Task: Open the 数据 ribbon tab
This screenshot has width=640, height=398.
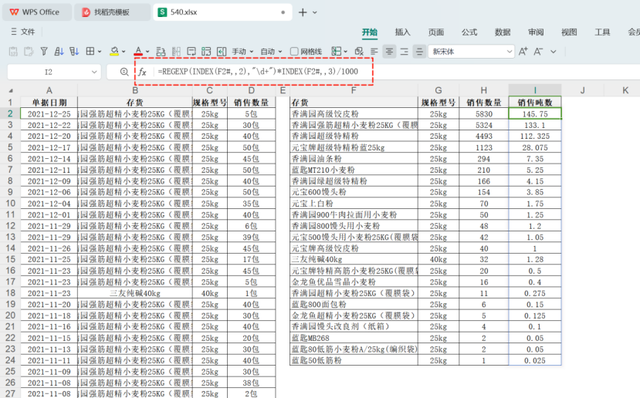Action: pyautogui.click(x=502, y=32)
